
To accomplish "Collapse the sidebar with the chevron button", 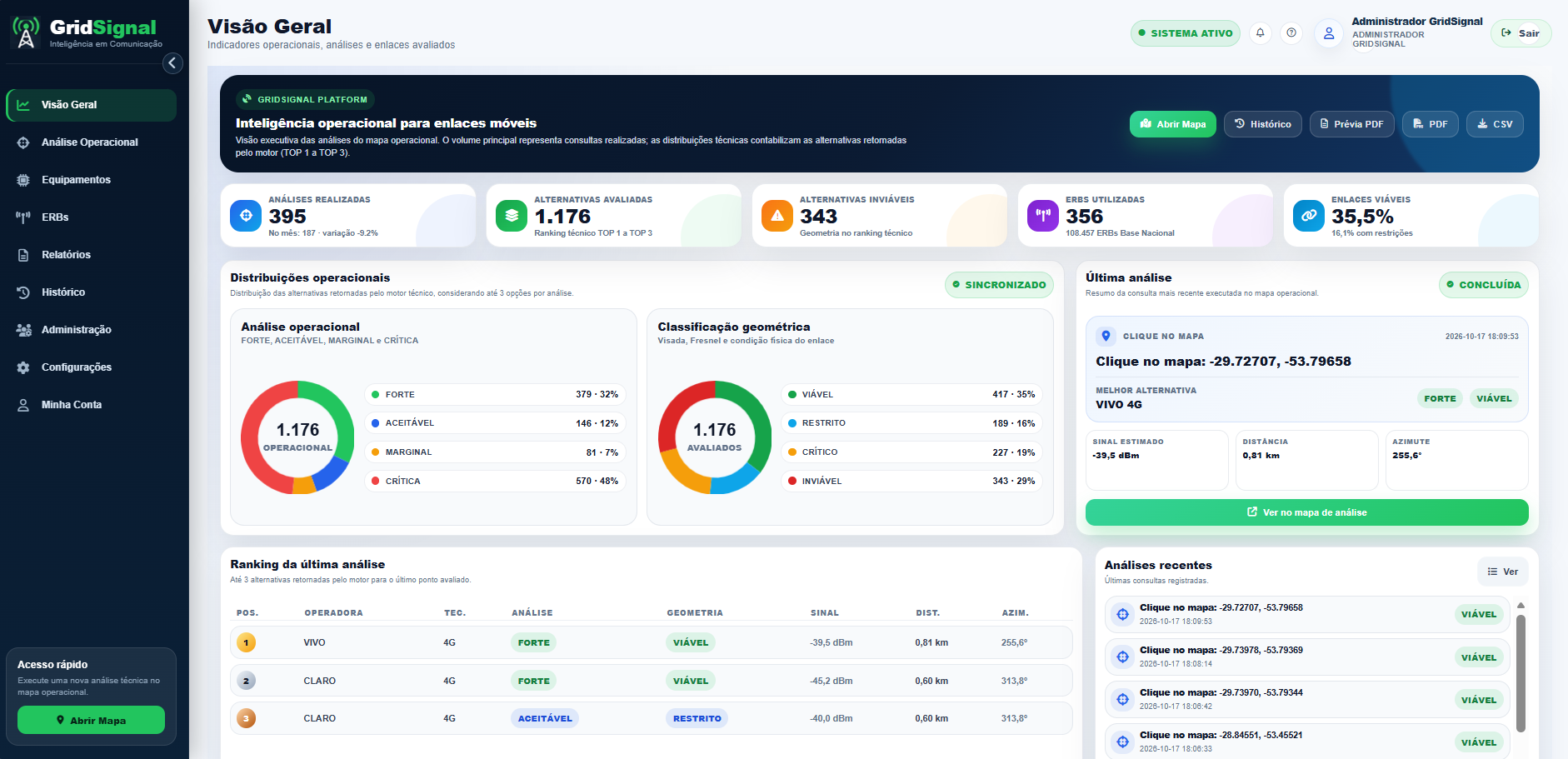I will (x=172, y=62).
